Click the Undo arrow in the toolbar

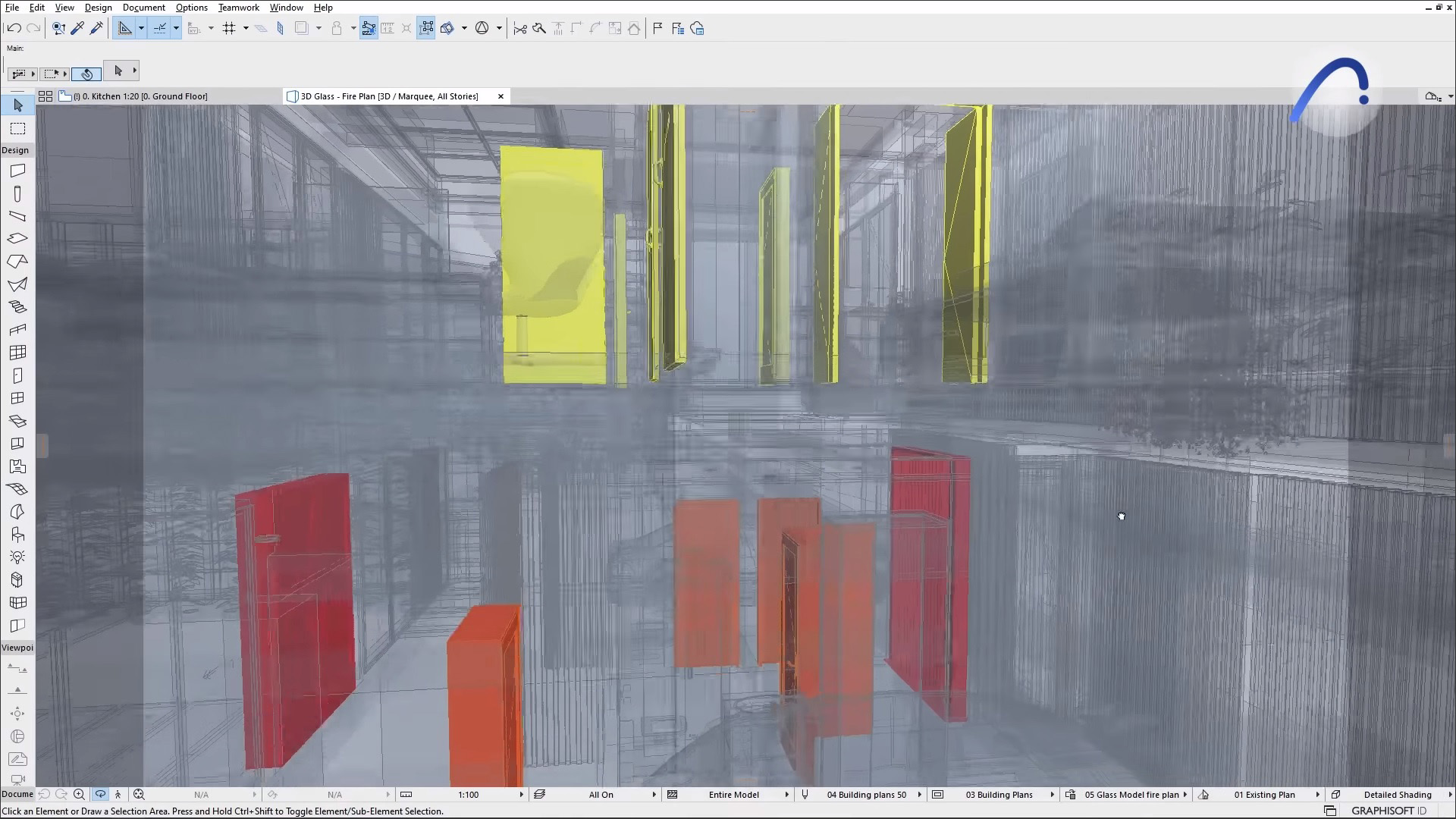[14, 28]
